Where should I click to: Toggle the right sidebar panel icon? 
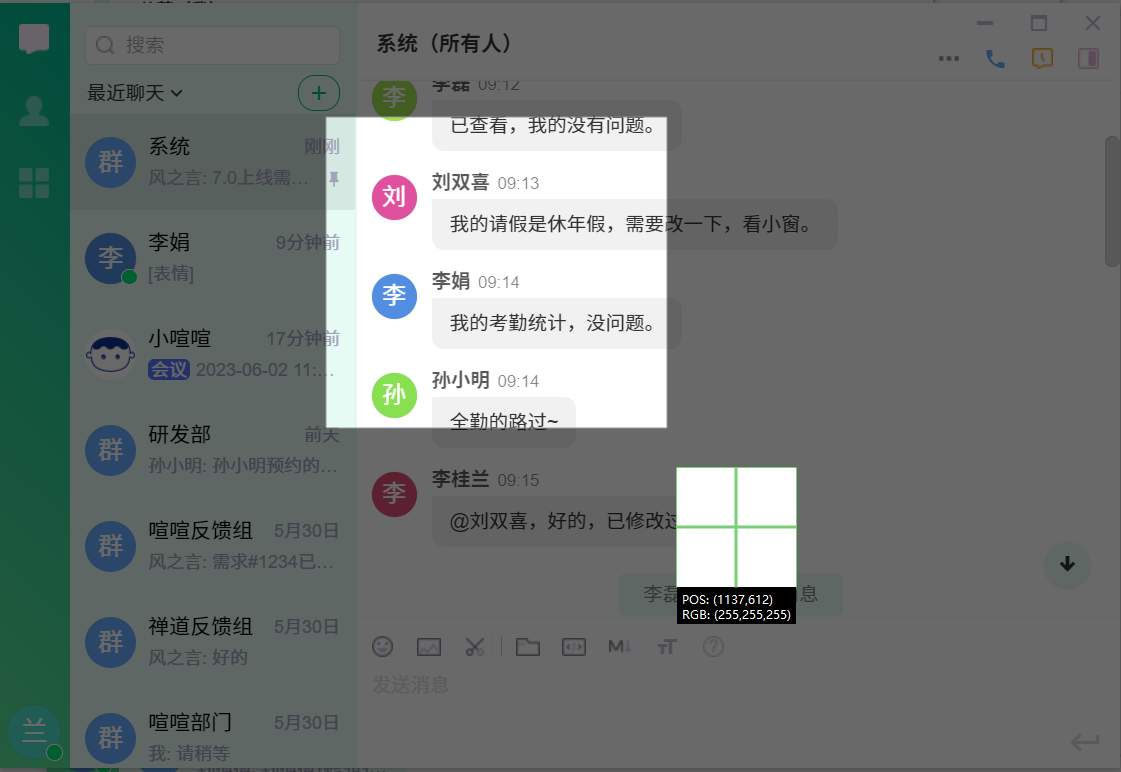point(1089,58)
